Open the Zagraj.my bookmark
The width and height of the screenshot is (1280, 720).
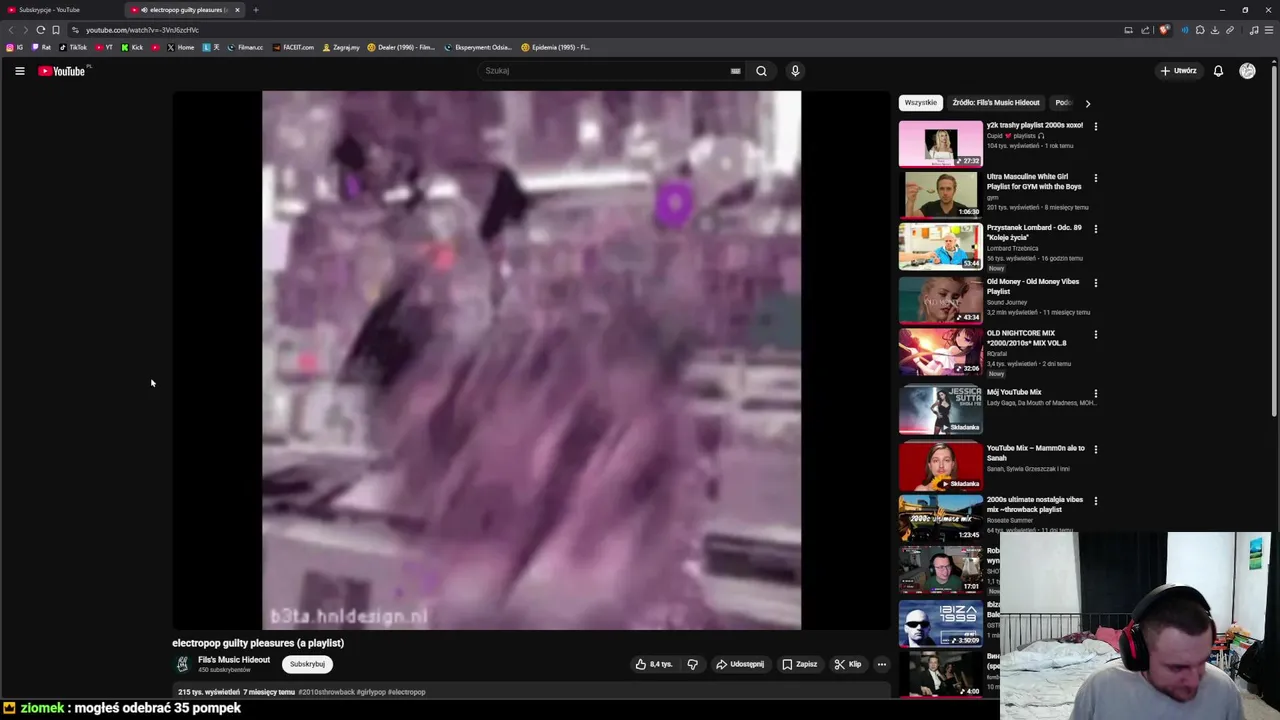(x=341, y=47)
